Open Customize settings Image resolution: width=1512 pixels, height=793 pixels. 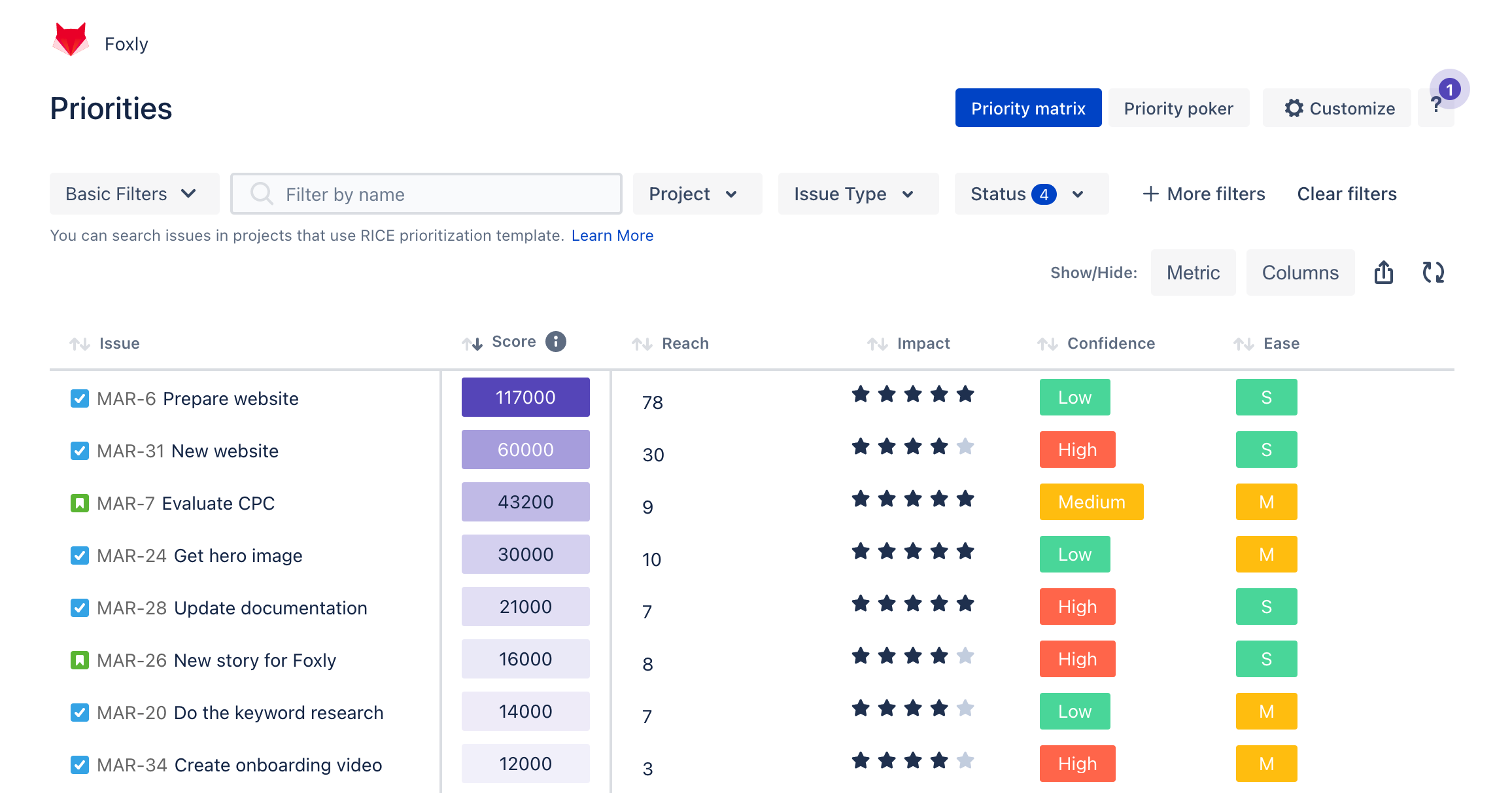[1337, 108]
